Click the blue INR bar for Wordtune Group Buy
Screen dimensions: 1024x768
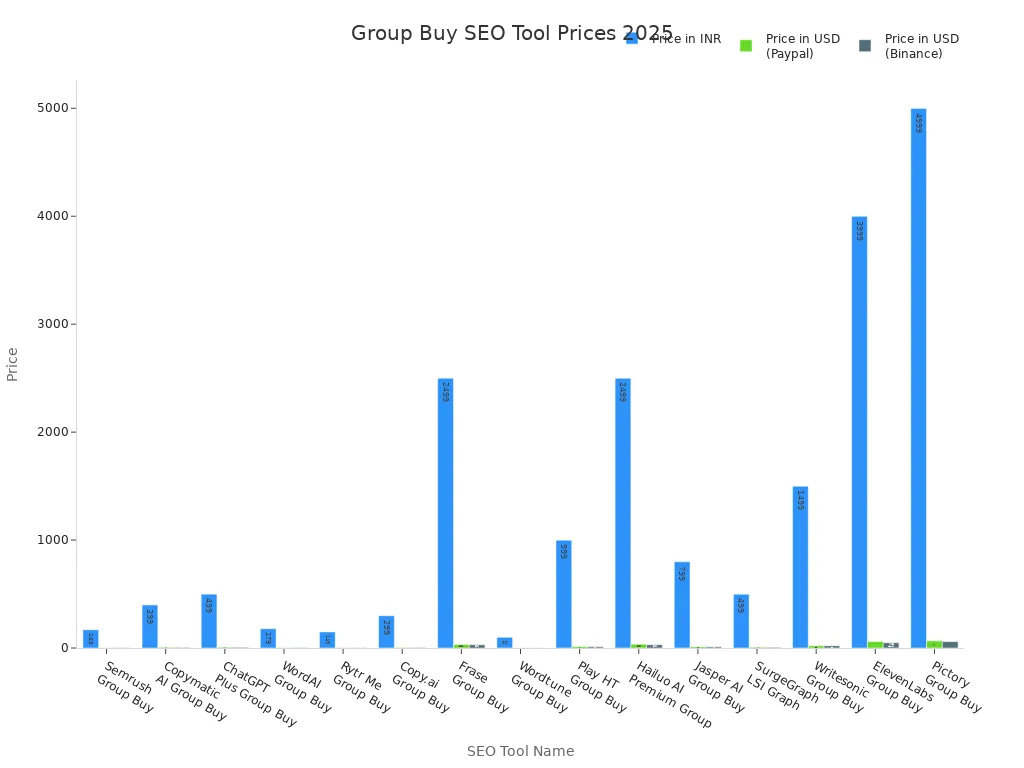pos(504,643)
